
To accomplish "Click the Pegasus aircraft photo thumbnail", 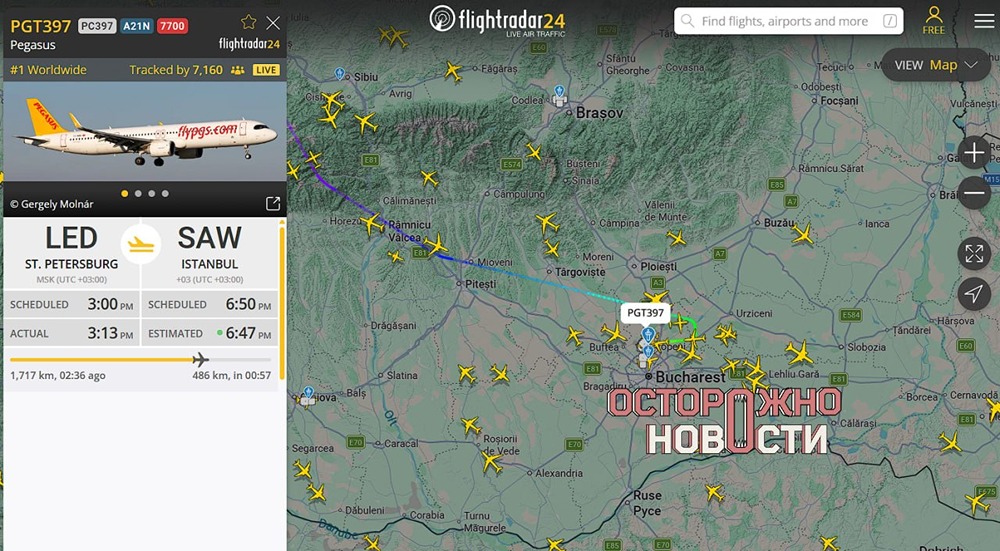I will pos(145,131).
